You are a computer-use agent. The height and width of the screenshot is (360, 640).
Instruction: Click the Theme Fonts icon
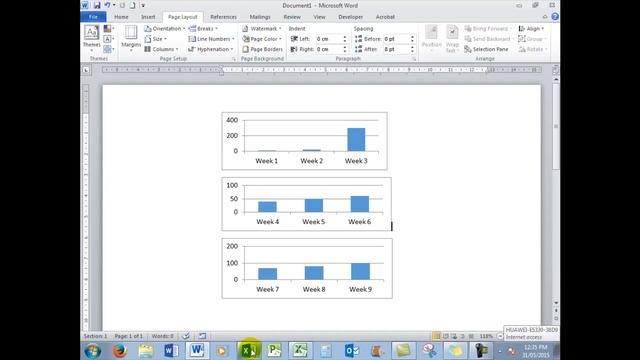tap(108, 39)
